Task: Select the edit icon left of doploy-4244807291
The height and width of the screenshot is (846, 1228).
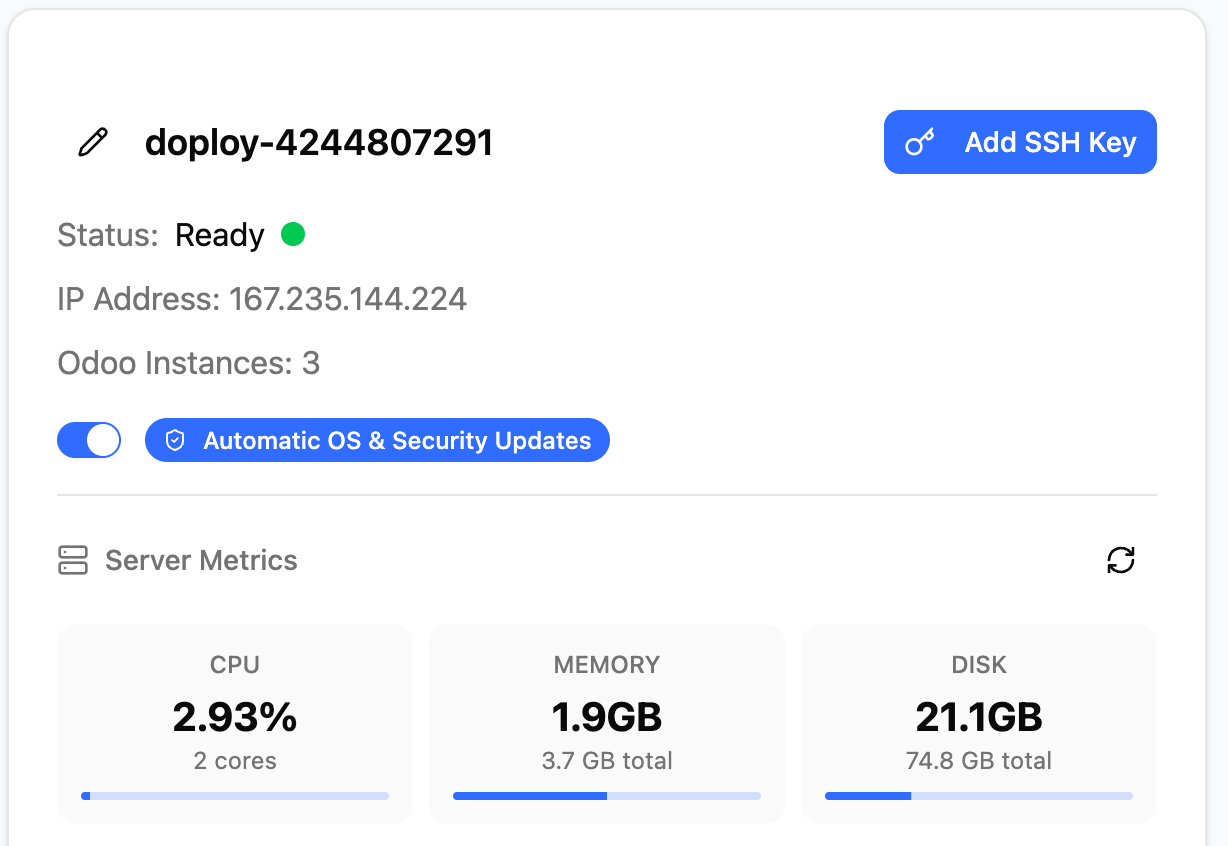Action: point(92,142)
